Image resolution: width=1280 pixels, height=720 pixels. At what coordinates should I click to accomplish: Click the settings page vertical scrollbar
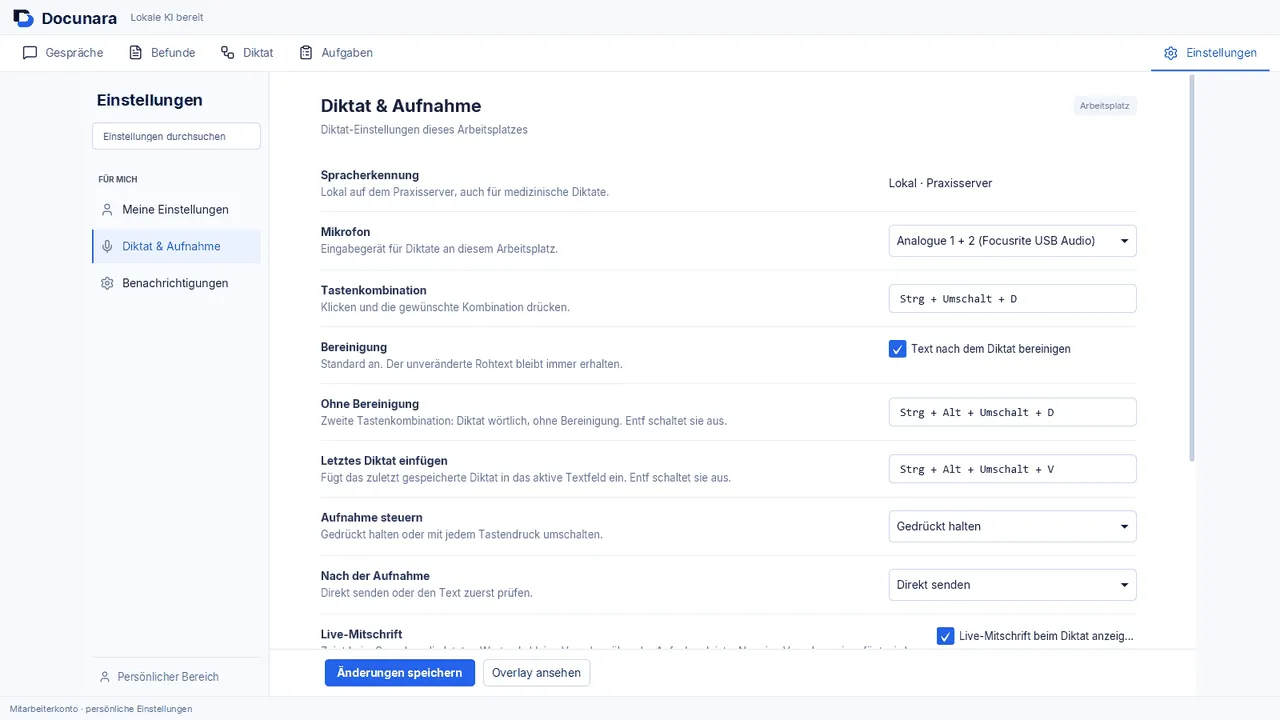tap(1192, 268)
